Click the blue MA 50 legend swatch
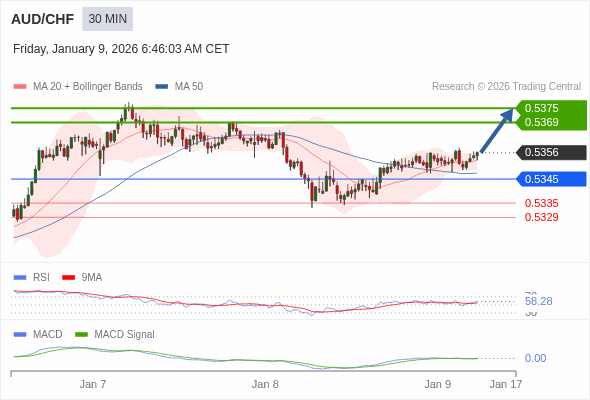This screenshot has width=590, height=400. (x=162, y=87)
